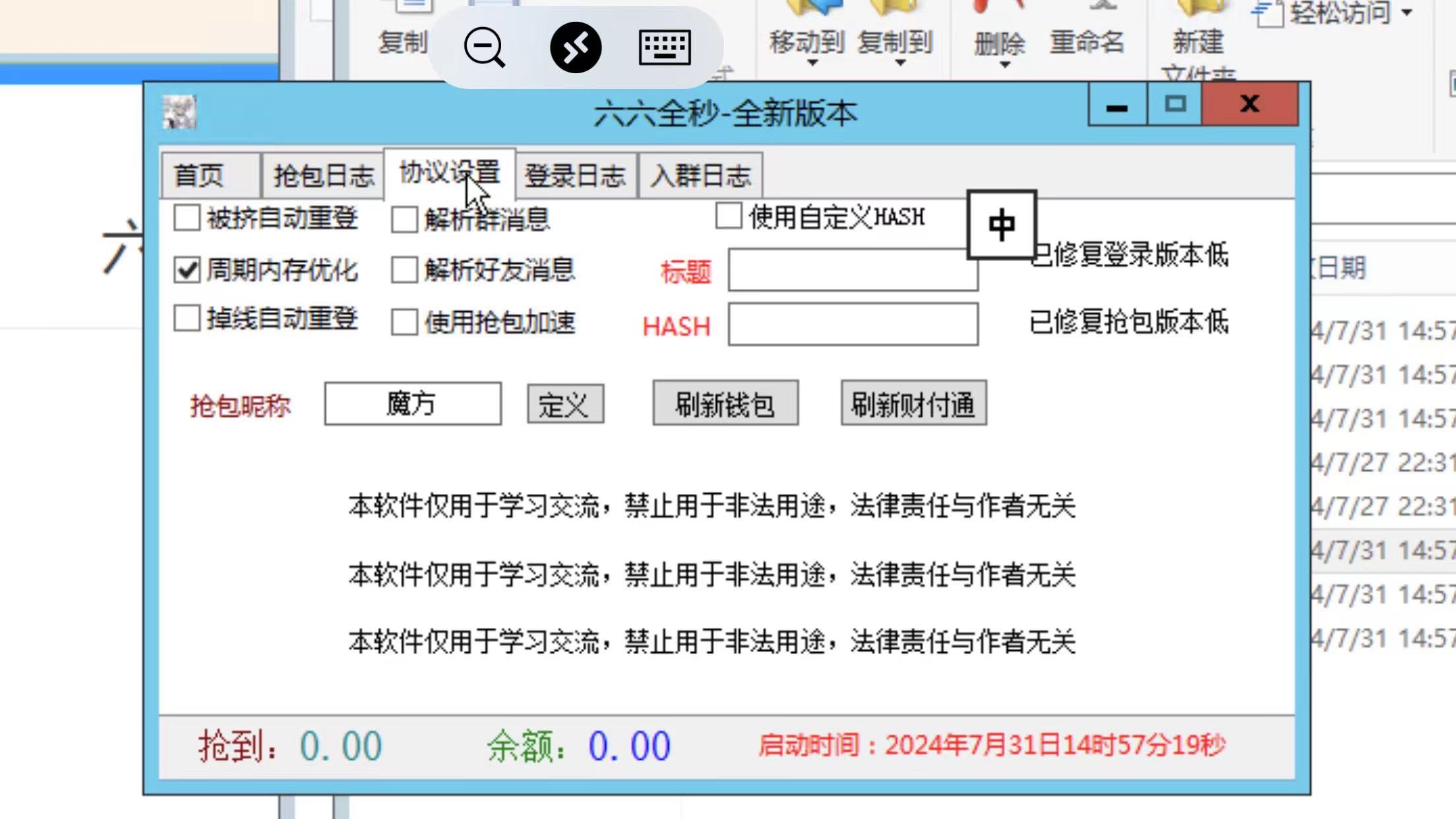The image size is (1456, 819).
Task: Click the 已修复抢包版本低 label
Action: [1129, 322]
